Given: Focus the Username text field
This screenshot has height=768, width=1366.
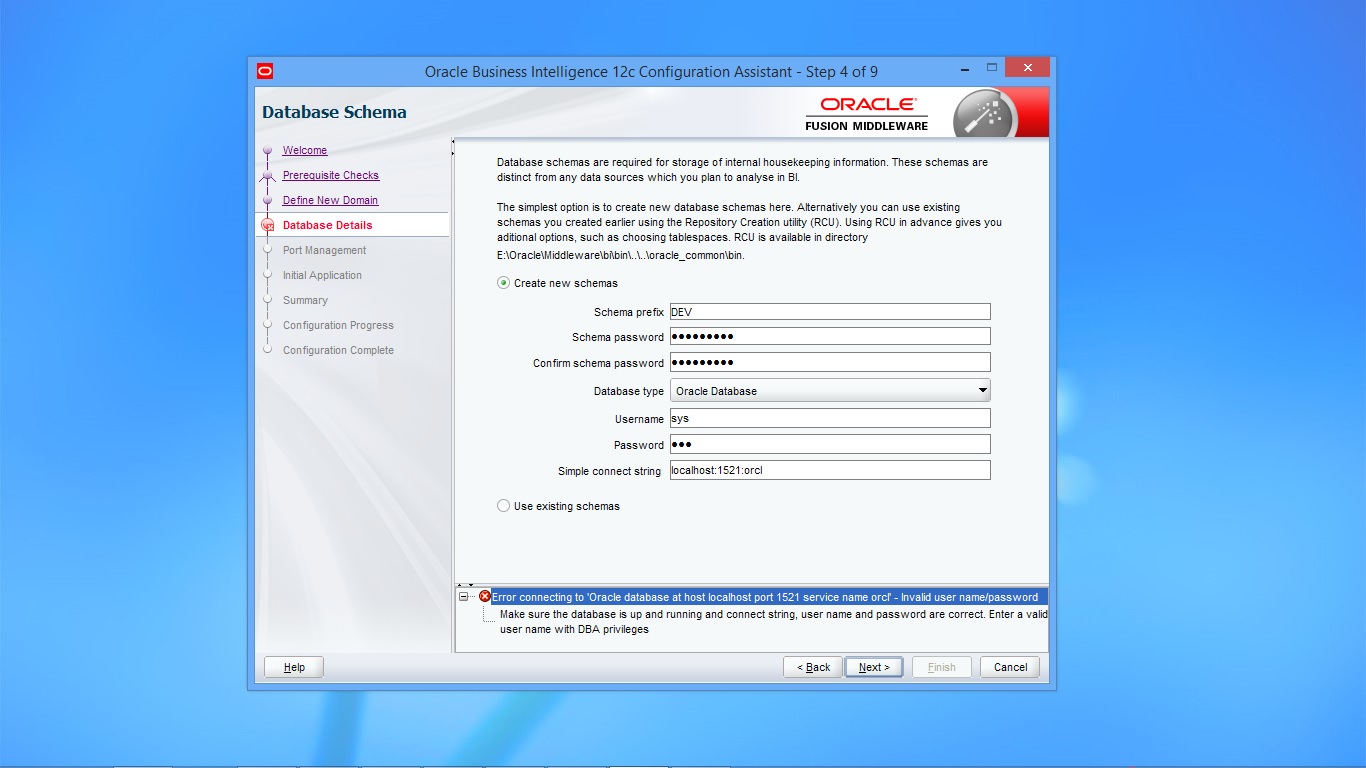Looking at the screenshot, I should [x=830, y=419].
